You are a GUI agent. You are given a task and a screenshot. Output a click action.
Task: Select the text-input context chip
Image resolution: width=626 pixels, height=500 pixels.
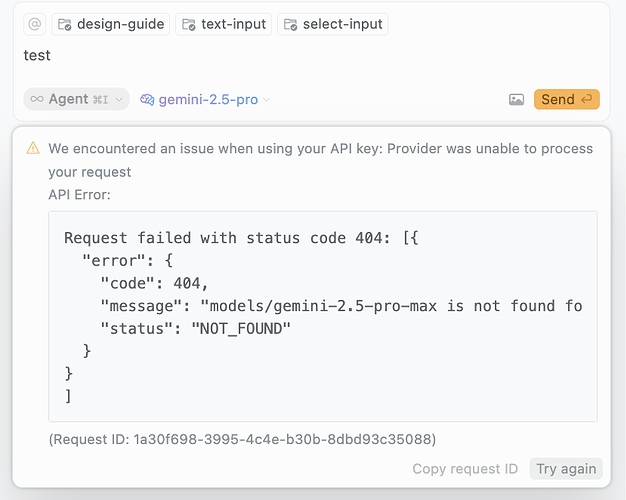tap(223, 24)
